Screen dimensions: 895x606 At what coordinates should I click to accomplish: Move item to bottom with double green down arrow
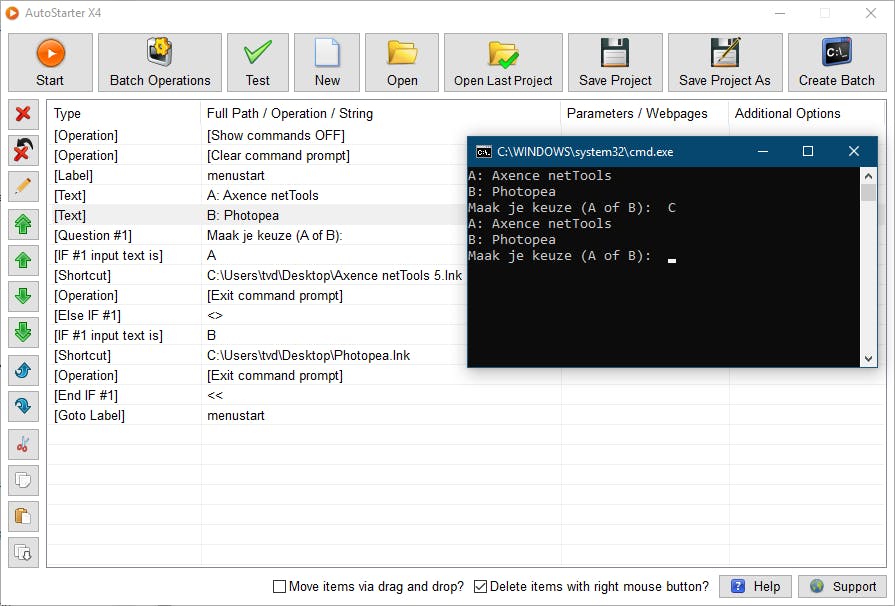tap(23, 332)
